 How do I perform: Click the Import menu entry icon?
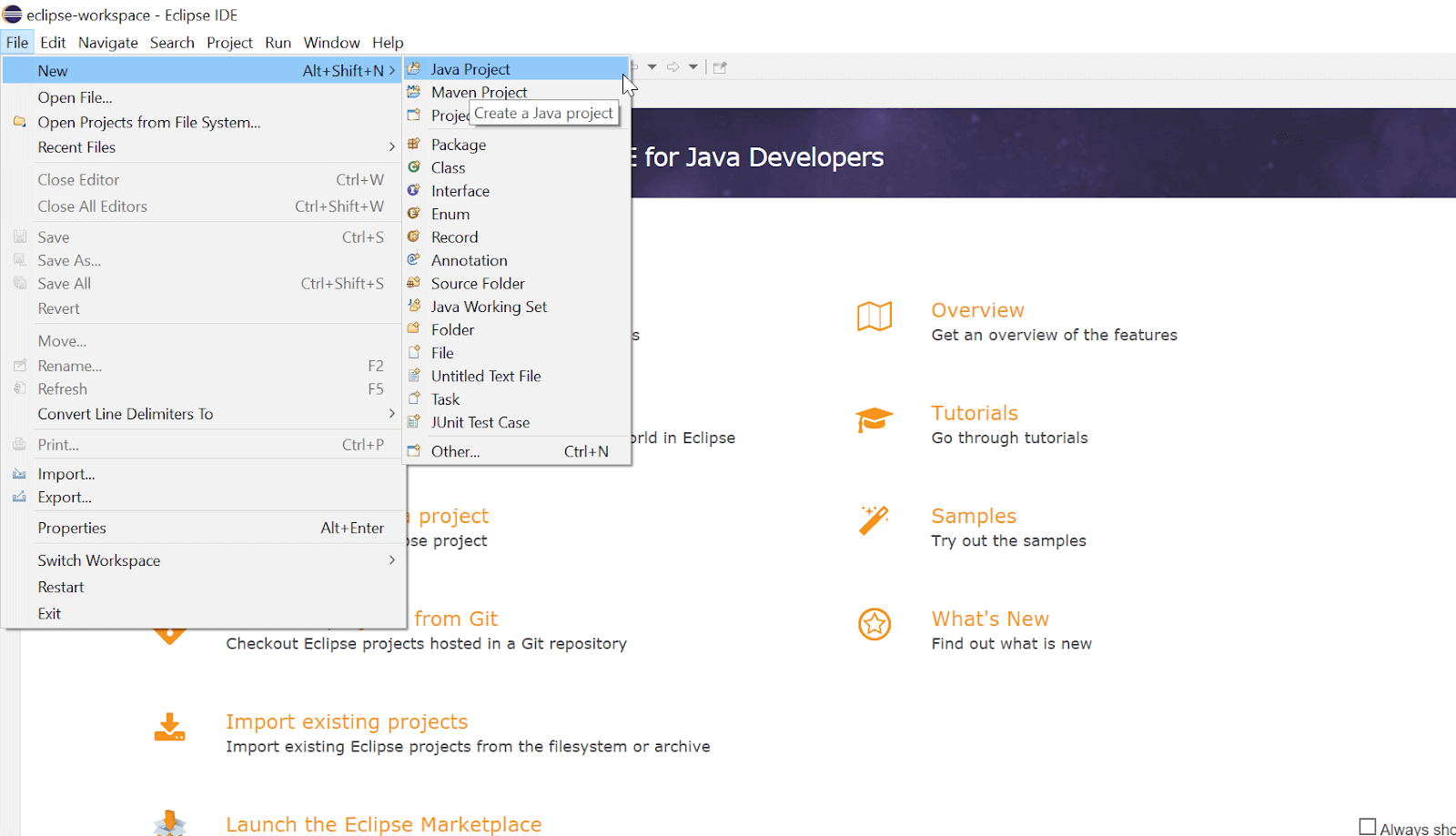[19, 474]
